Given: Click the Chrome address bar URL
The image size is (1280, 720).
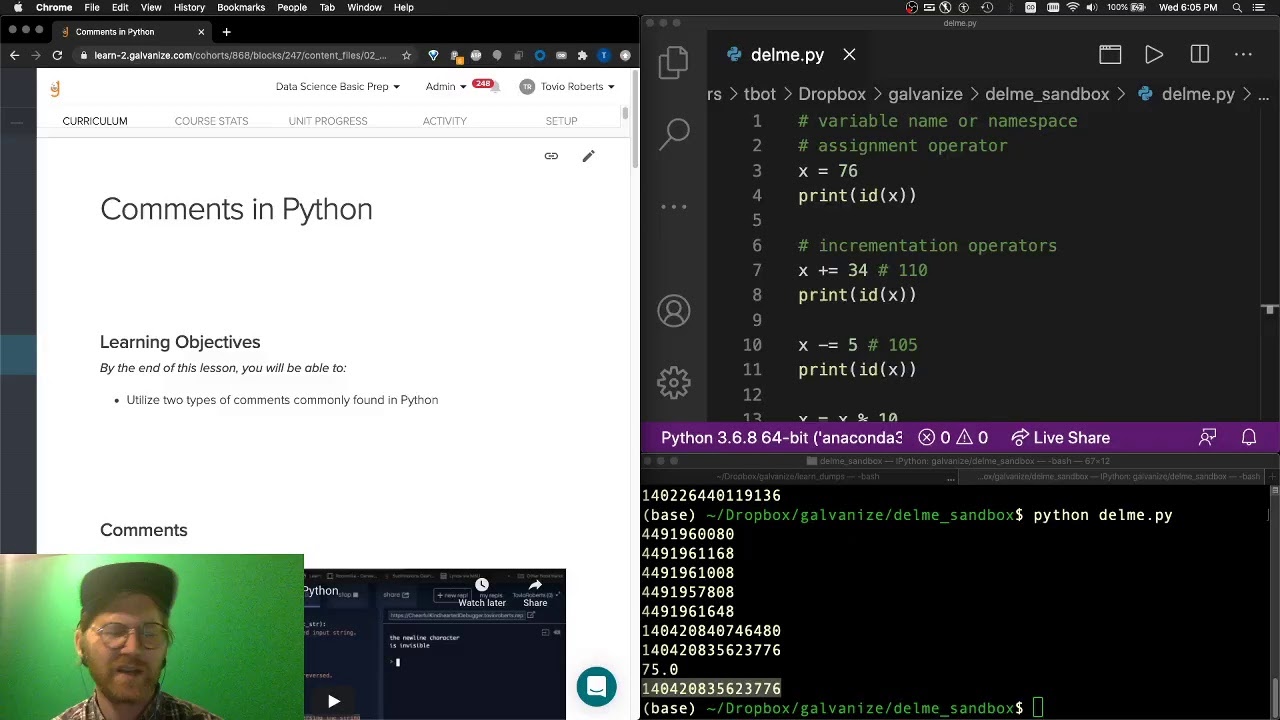Looking at the screenshot, I should coord(240,55).
